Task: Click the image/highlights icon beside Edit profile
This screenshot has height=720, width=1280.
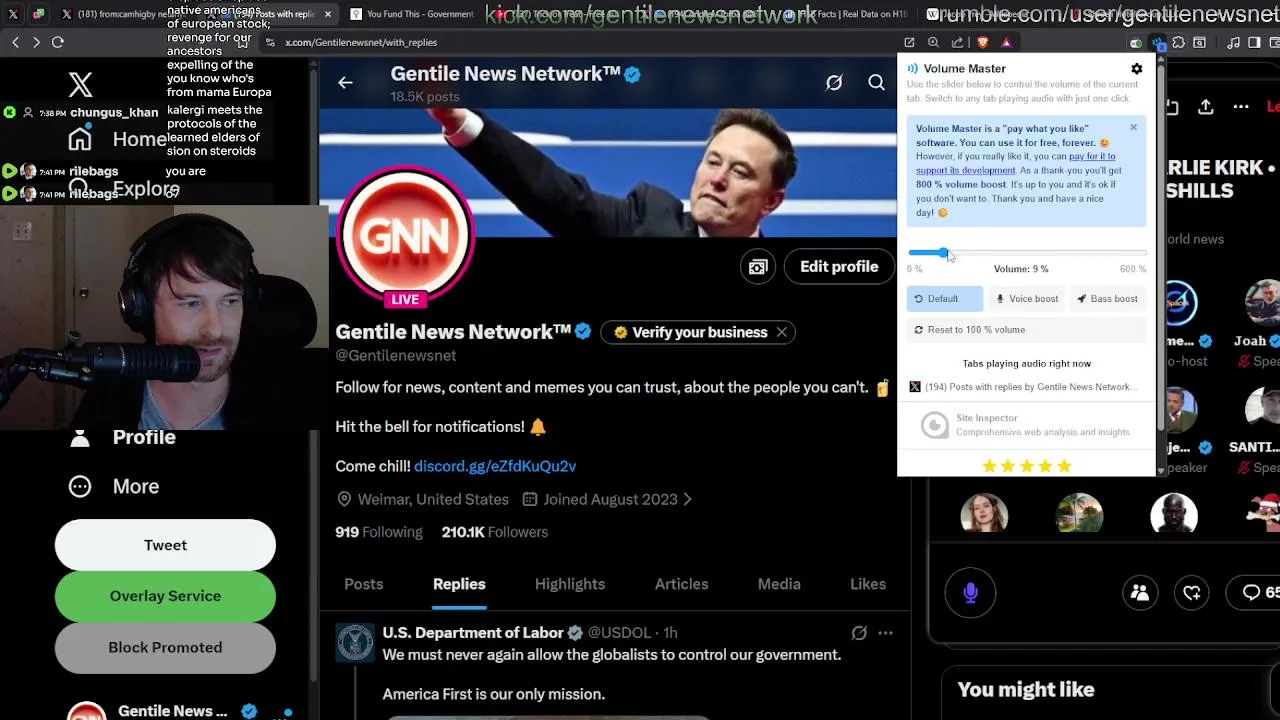Action: [758, 267]
